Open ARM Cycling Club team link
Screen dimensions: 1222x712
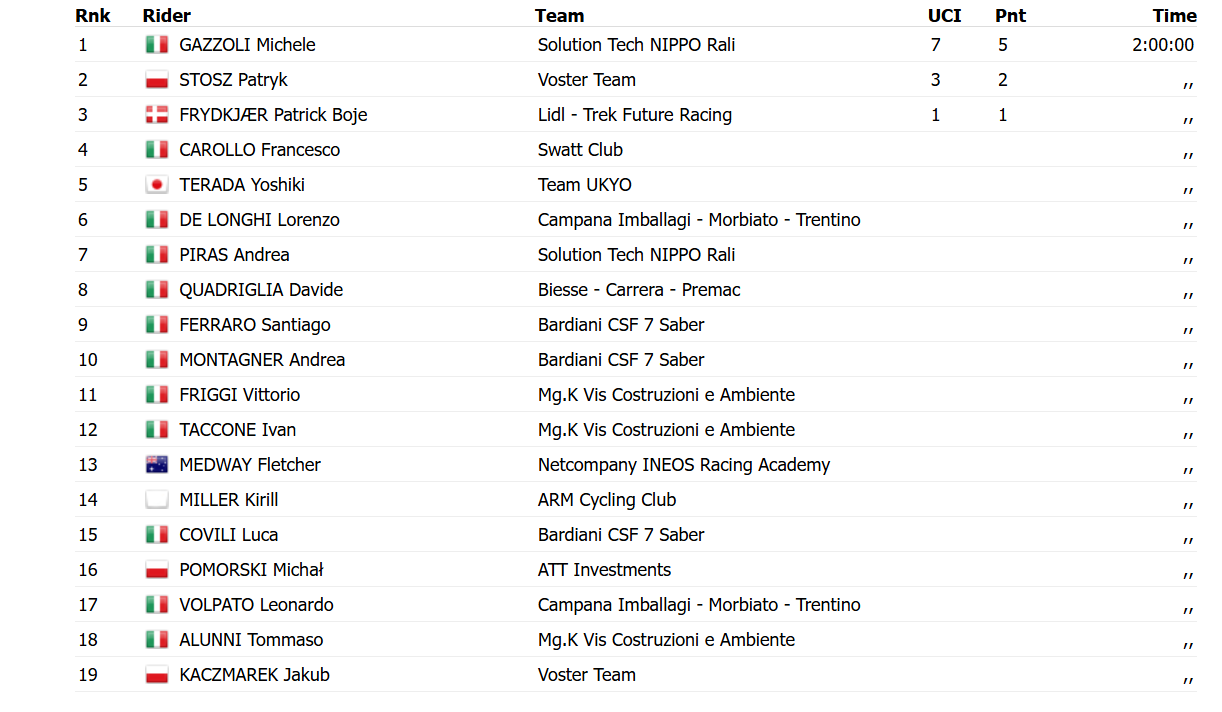[x=607, y=500]
